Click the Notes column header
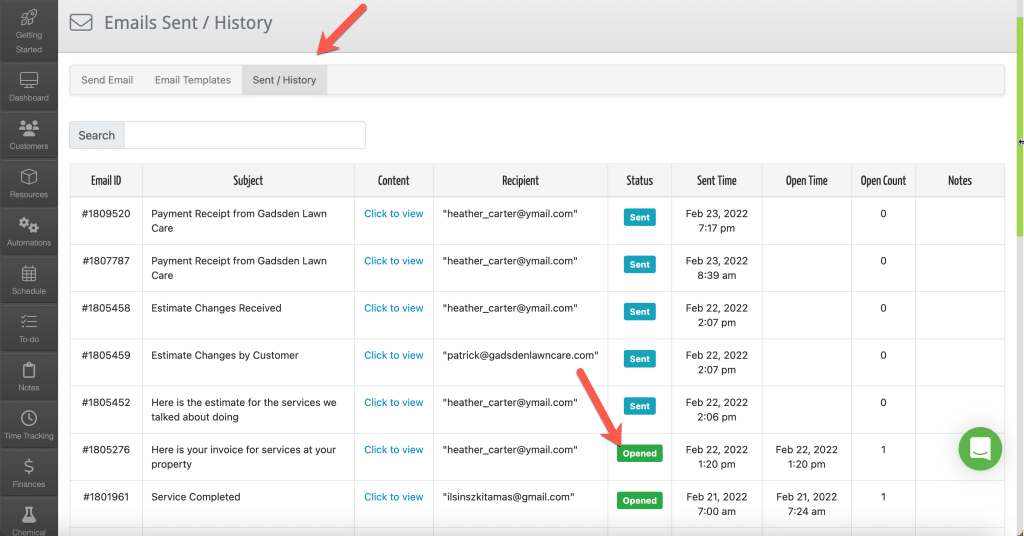1024x536 pixels. pyautogui.click(x=960, y=180)
